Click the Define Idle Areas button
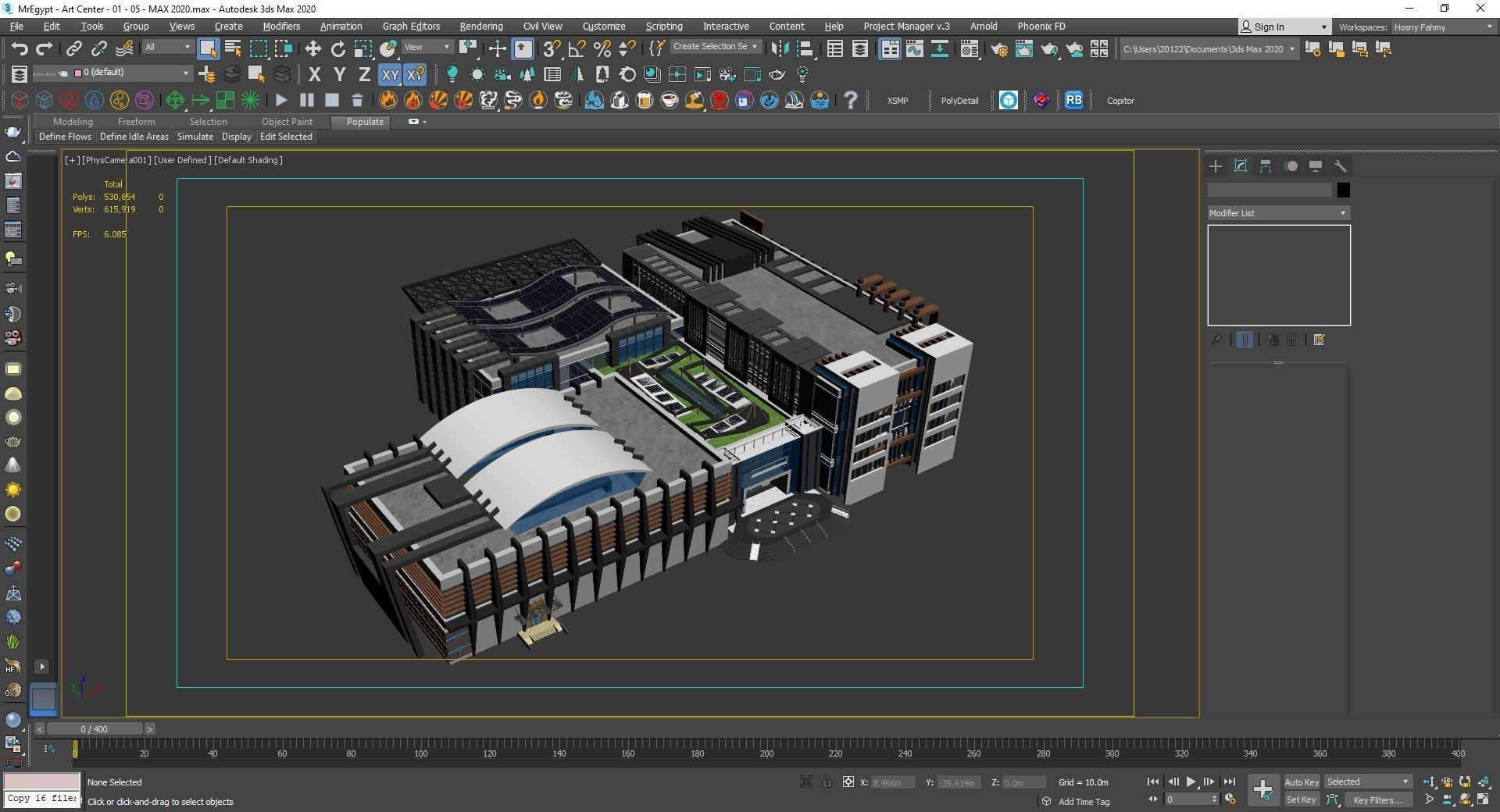Screen dimensions: 1500x812 (134, 137)
